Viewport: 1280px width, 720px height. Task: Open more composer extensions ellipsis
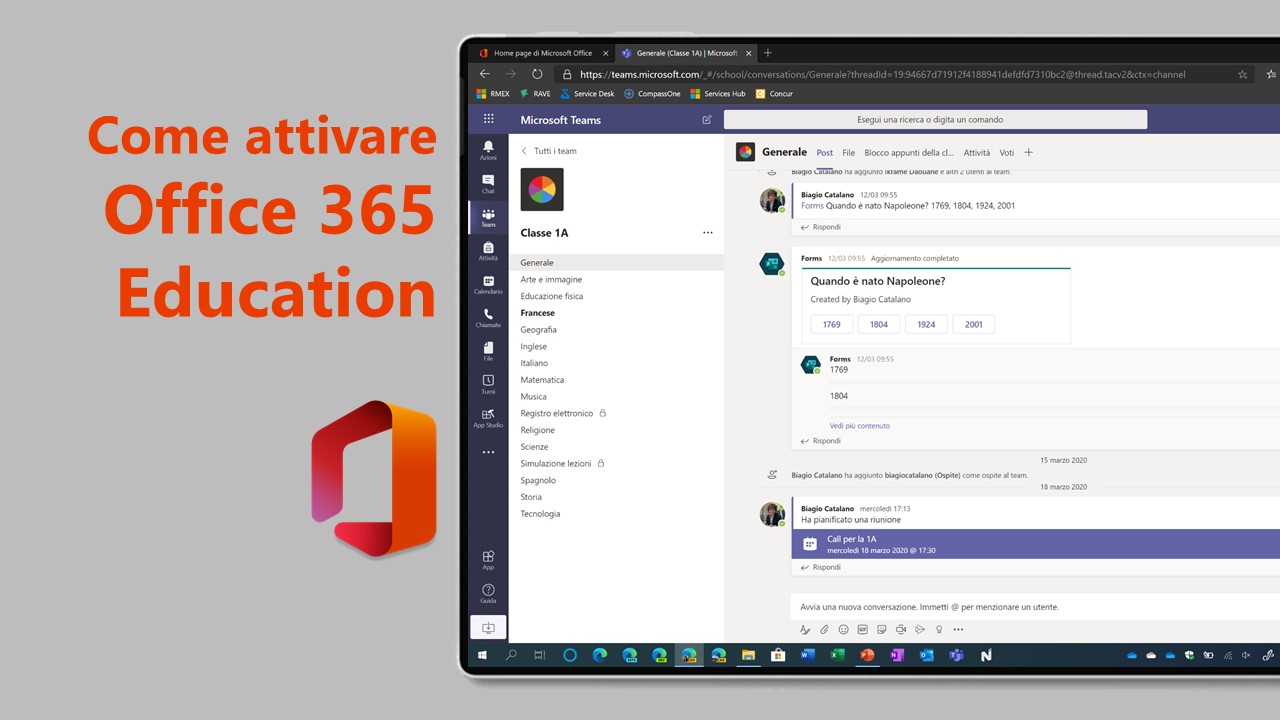click(958, 630)
